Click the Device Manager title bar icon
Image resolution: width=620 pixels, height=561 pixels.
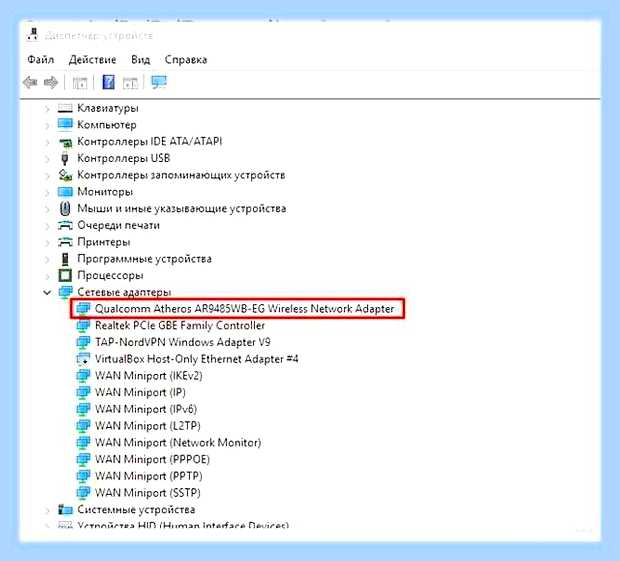pos(32,34)
